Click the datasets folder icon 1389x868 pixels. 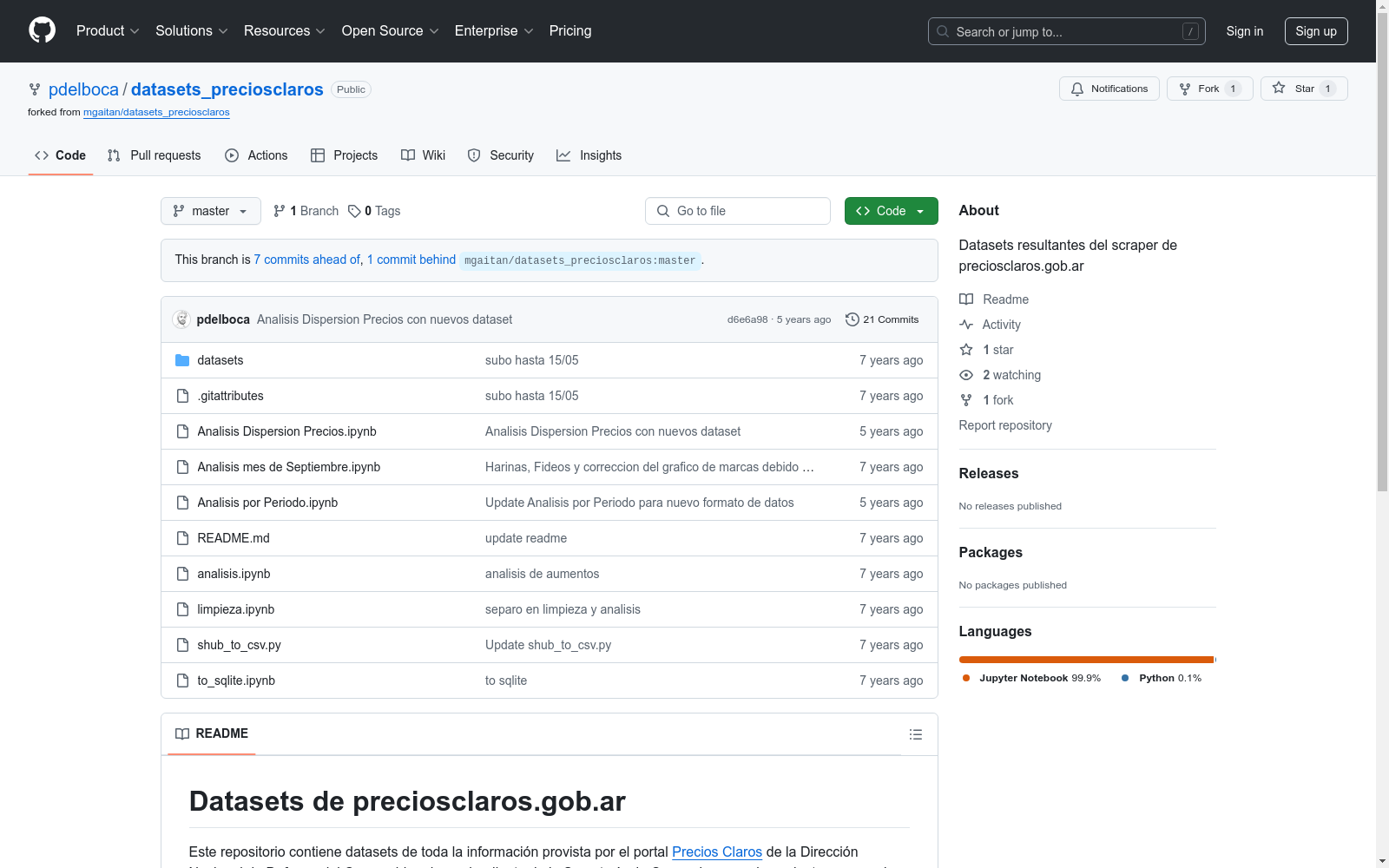pos(182,360)
